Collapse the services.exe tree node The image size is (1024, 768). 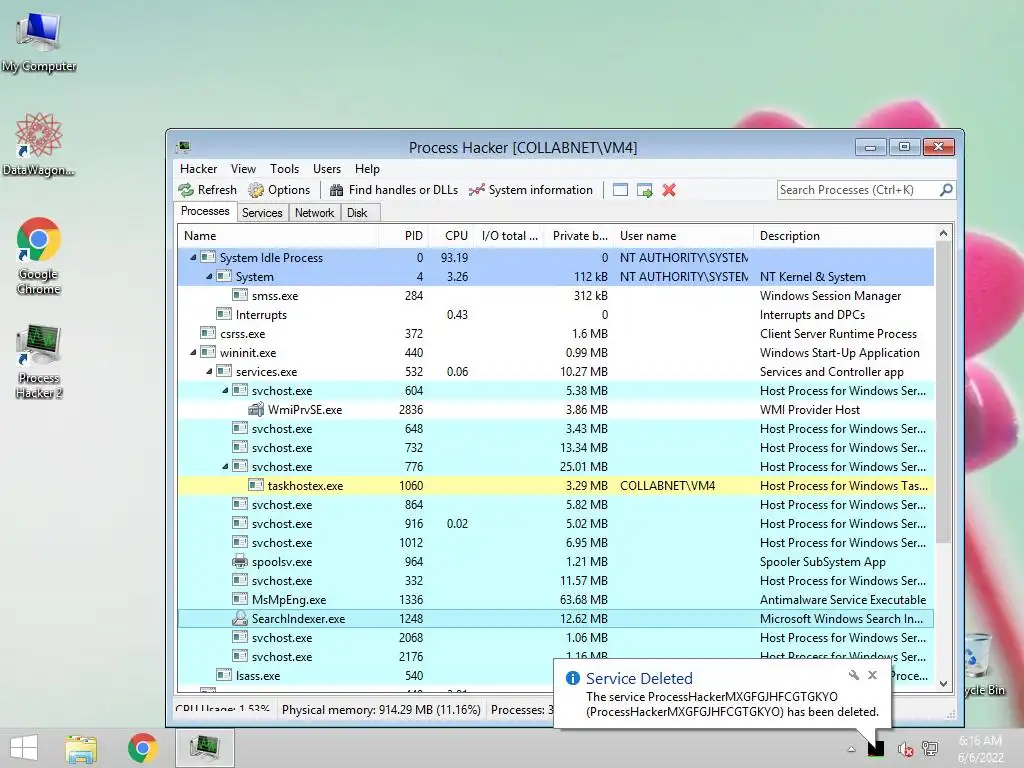click(209, 372)
